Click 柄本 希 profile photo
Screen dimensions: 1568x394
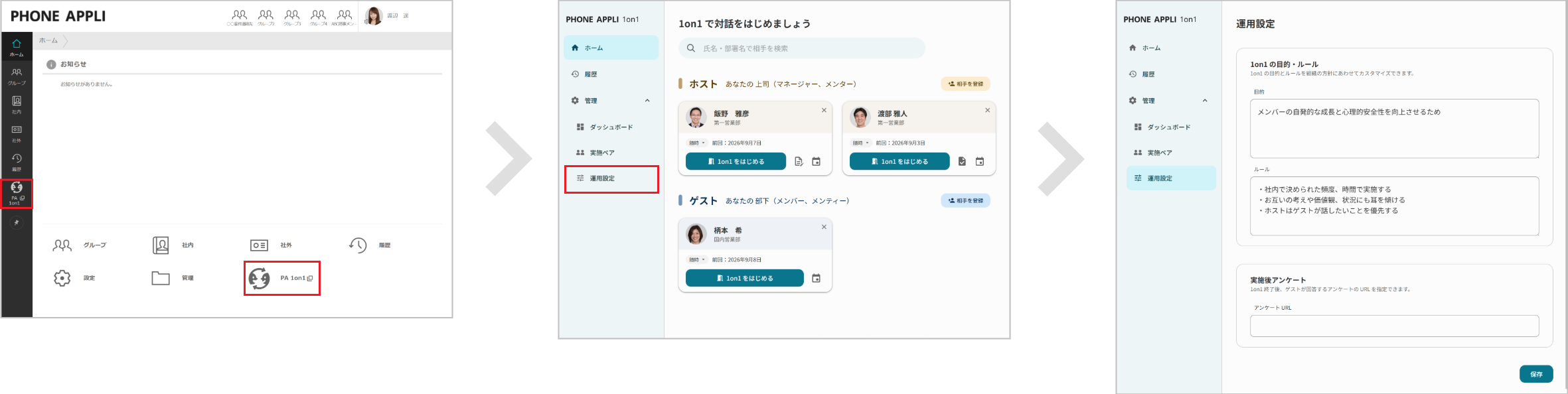pos(696,233)
